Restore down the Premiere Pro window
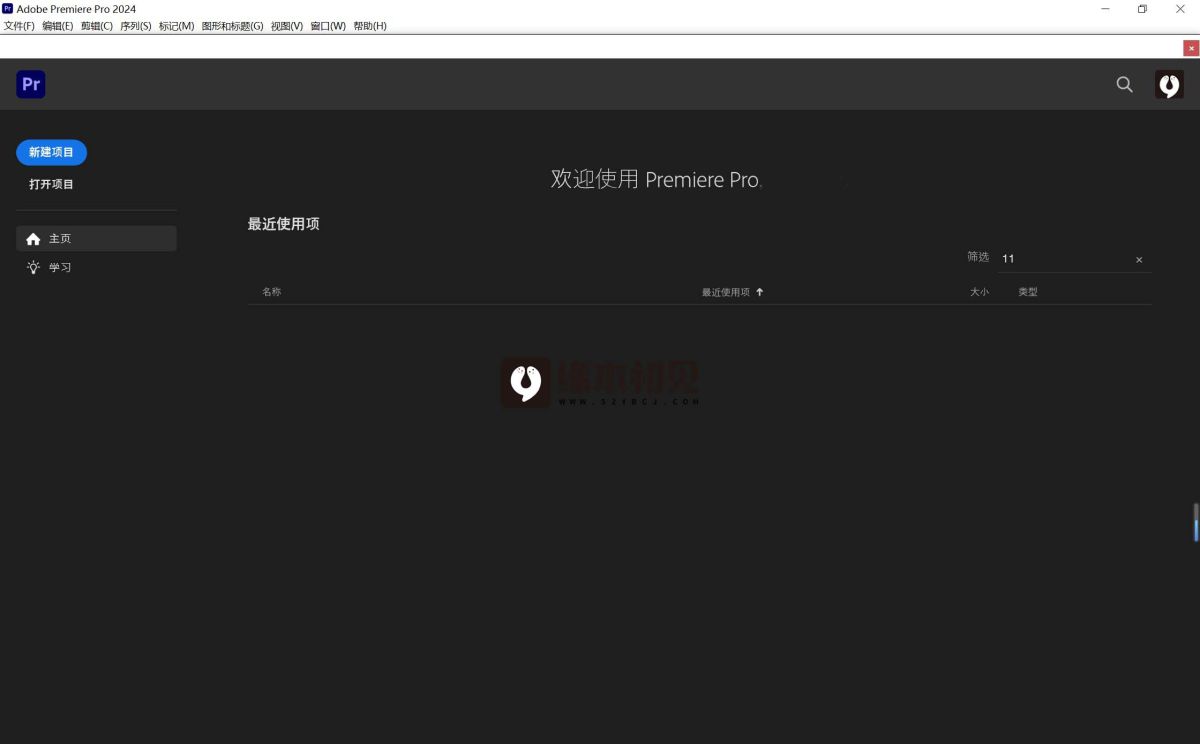Viewport: 1200px width, 744px height. tap(1142, 9)
